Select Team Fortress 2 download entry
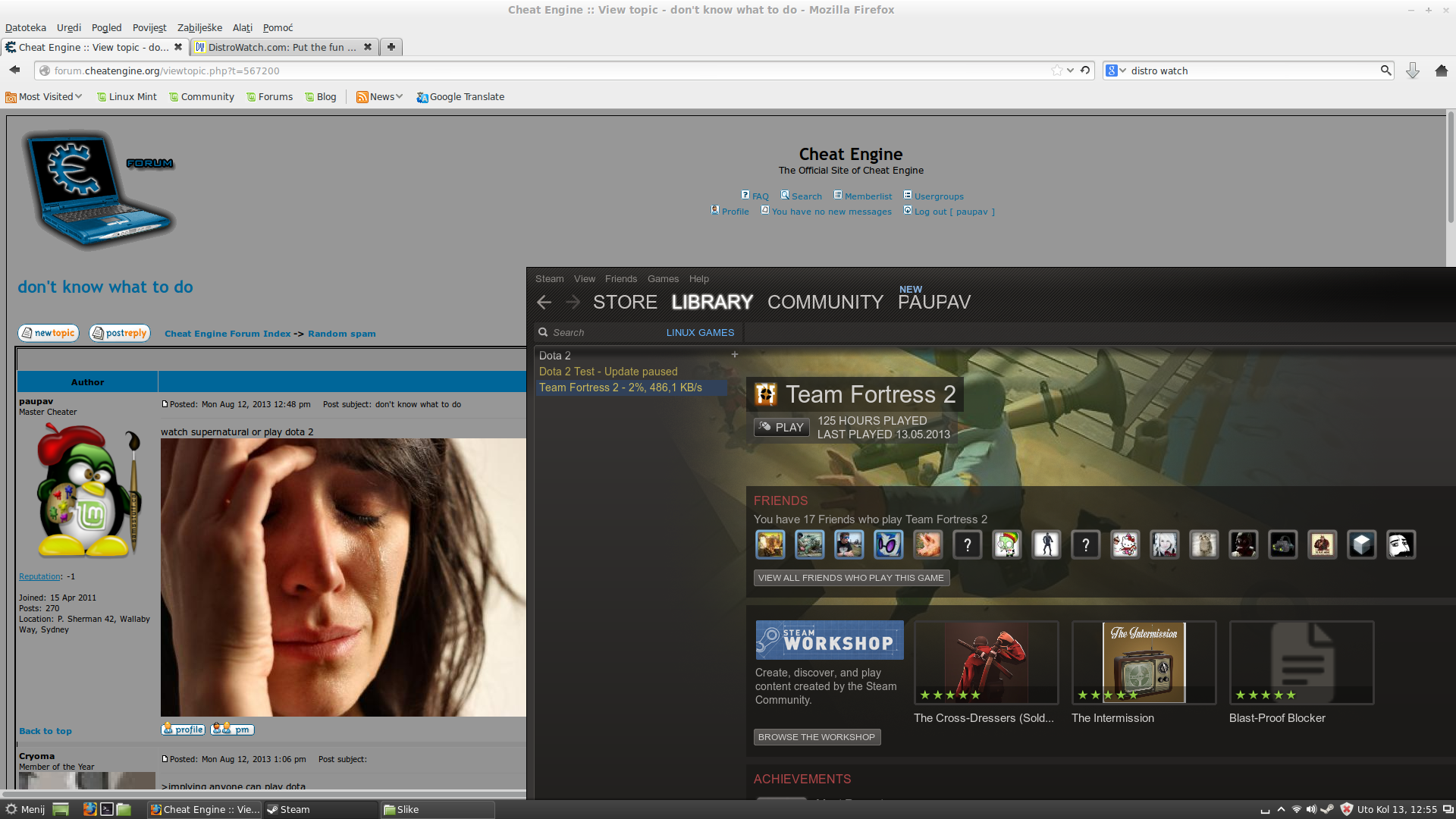The height and width of the screenshot is (819, 1456). (x=631, y=388)
